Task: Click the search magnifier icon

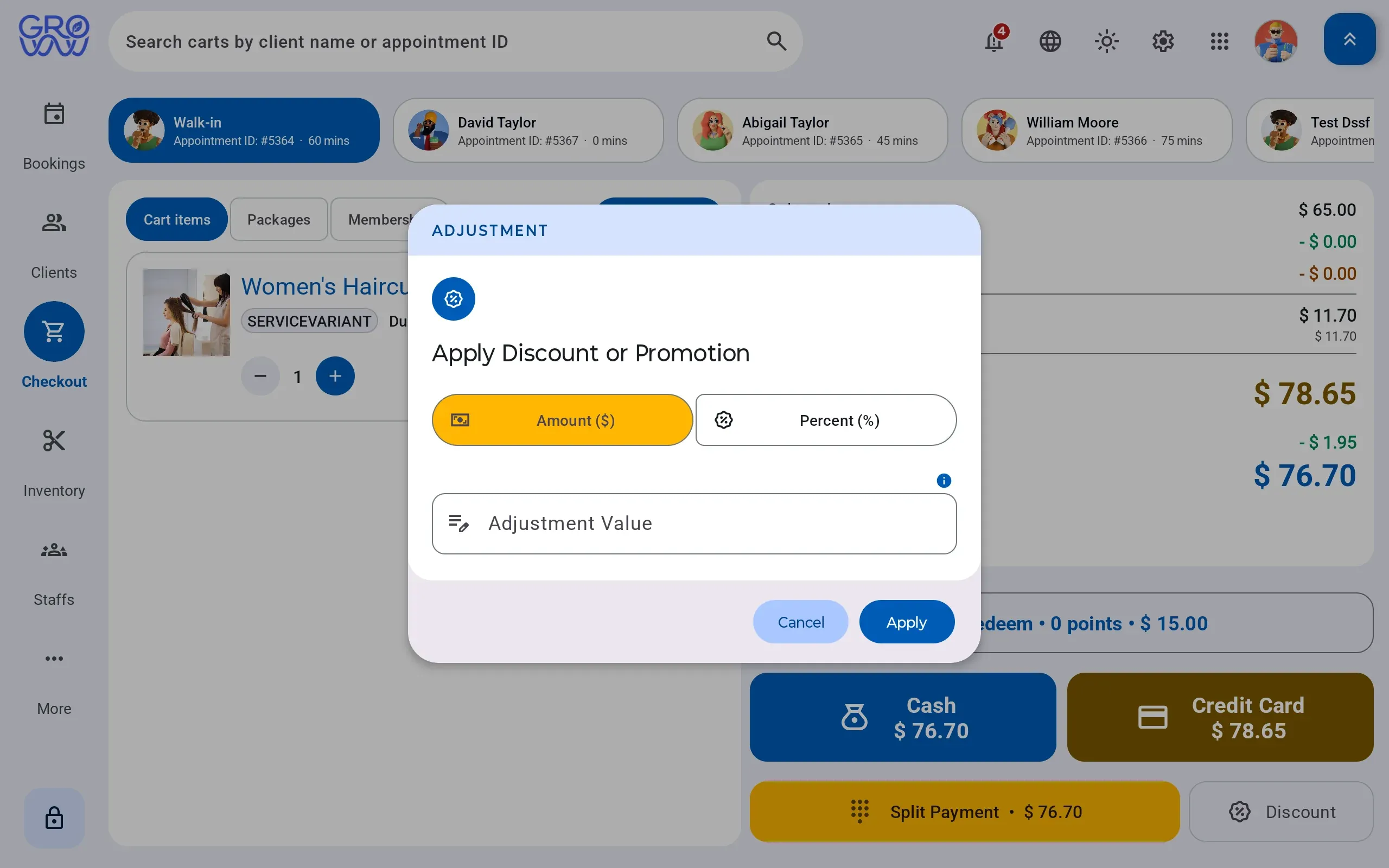Action: tap(776, 41)
